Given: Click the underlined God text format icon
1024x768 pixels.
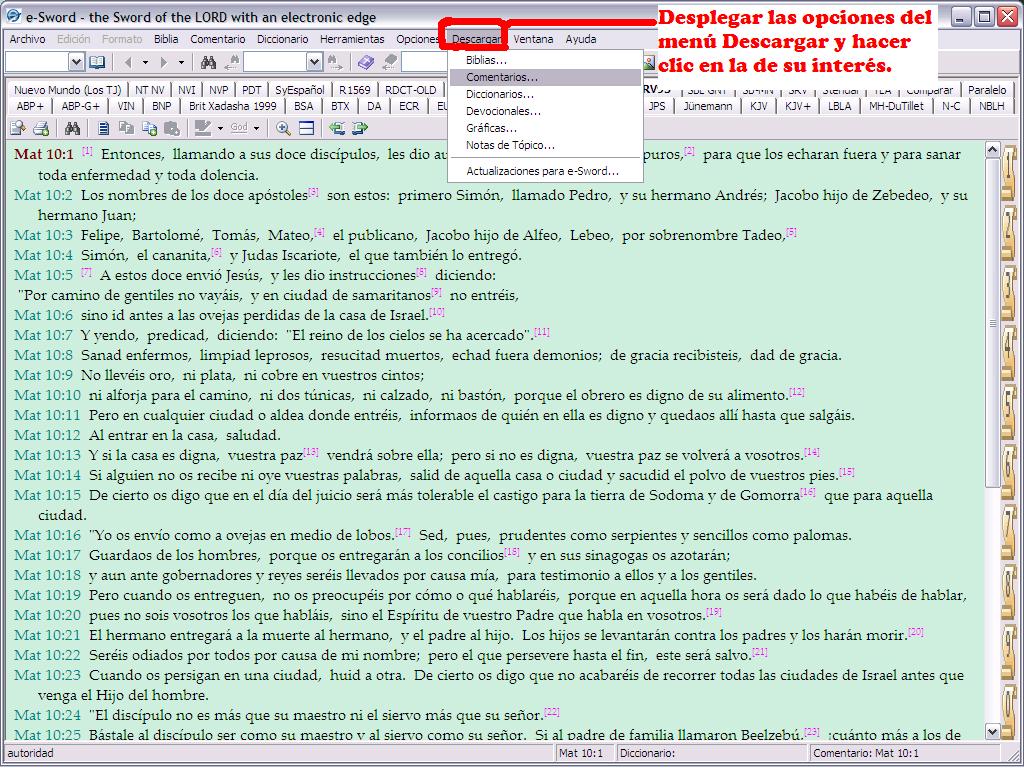Looking at the screenshot, I should [239, 129].
